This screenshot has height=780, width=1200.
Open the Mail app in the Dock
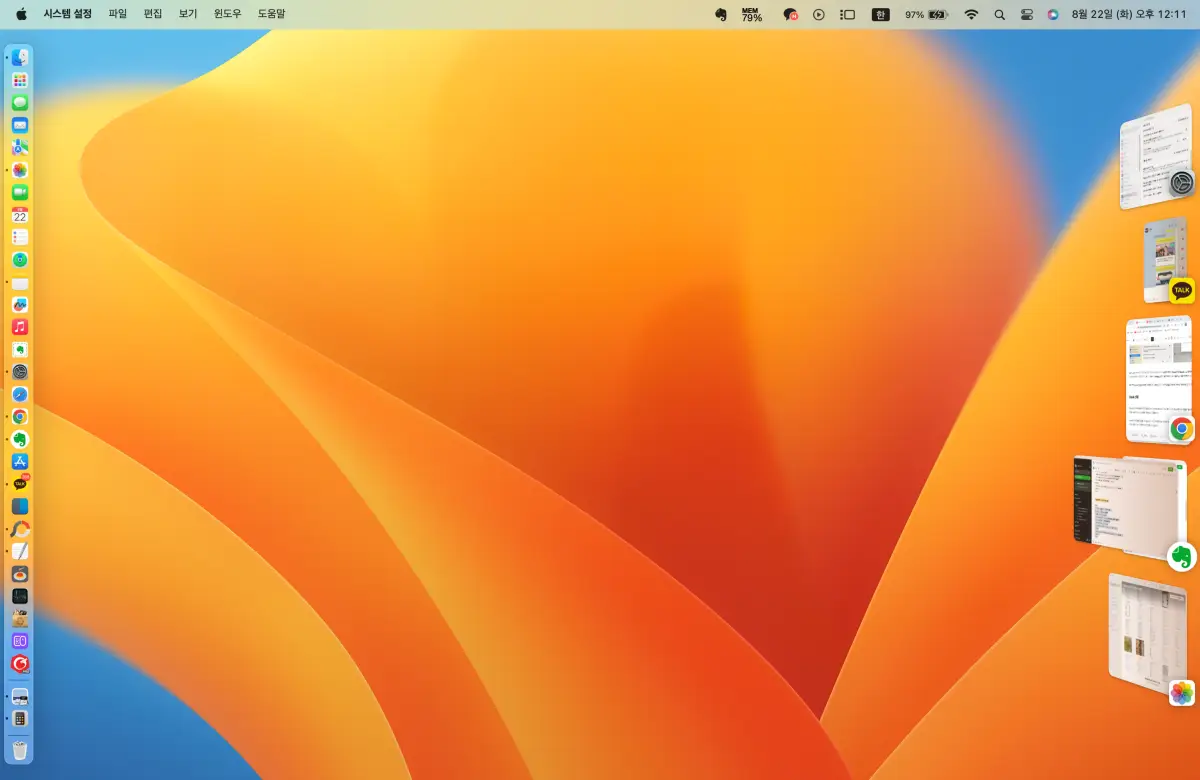pos(20,125)
